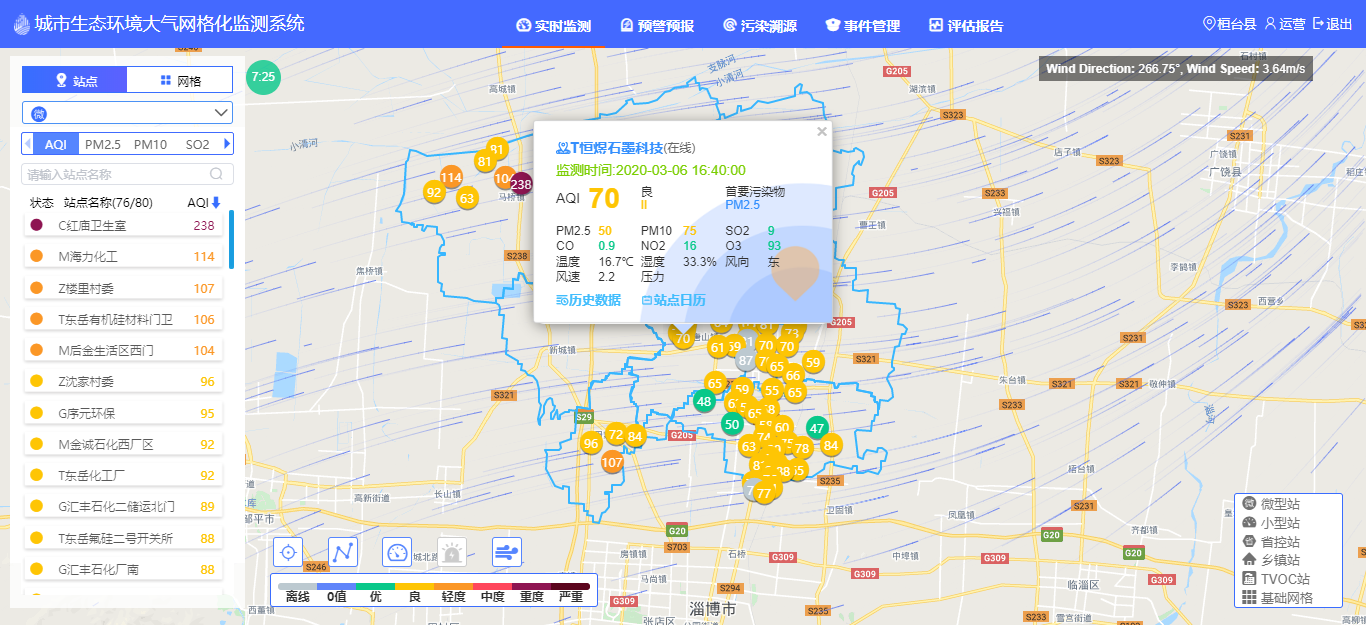Open the 桓台县 location selector

(1227, 24)
